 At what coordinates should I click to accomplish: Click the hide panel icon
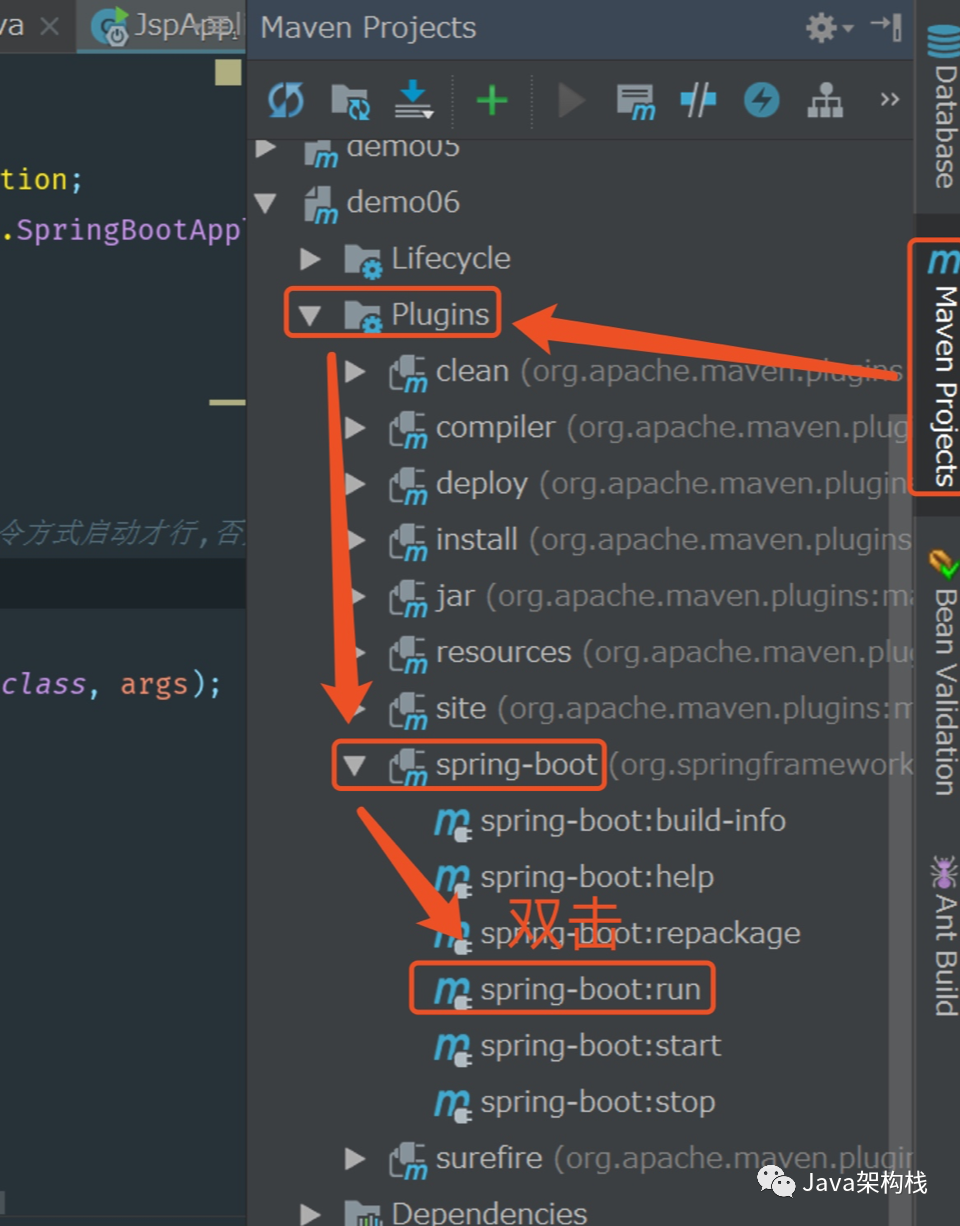[x=887, y=28]
